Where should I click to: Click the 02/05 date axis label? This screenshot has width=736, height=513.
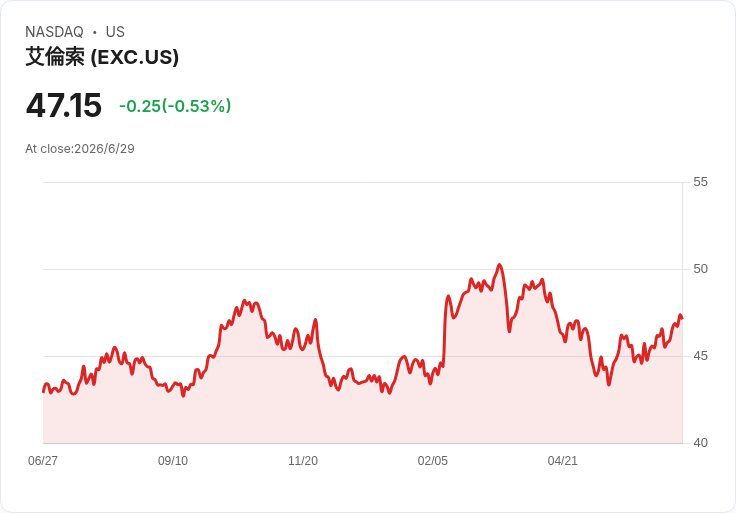(433, 461)
